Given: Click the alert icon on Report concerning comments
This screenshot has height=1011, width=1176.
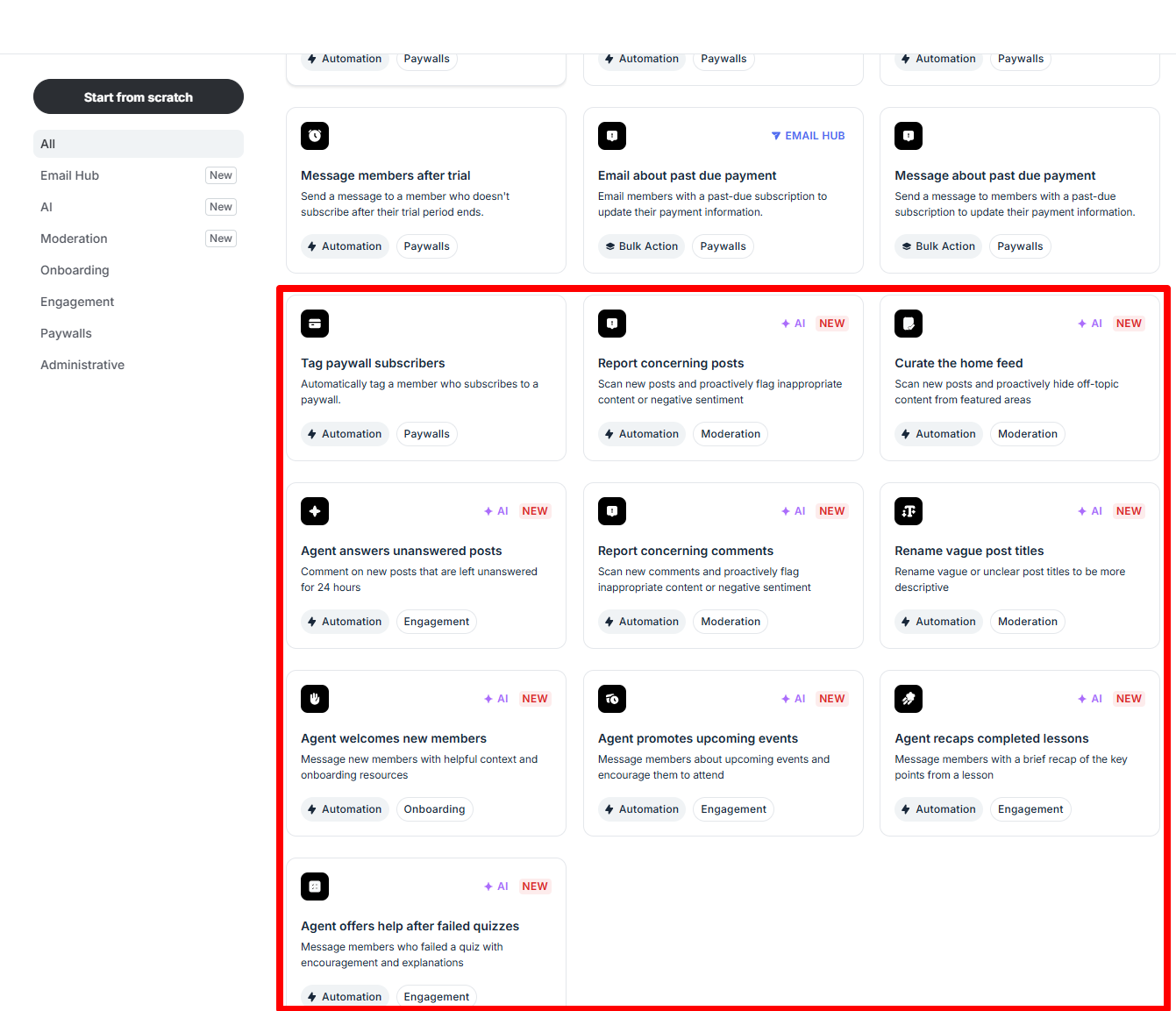Looking at the screenshot, I should tap(612, 511).
